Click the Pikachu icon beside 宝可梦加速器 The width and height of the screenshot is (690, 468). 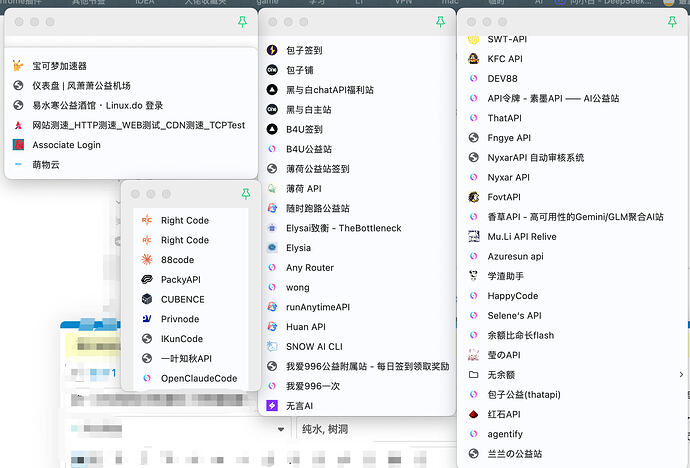click(18, 66)
